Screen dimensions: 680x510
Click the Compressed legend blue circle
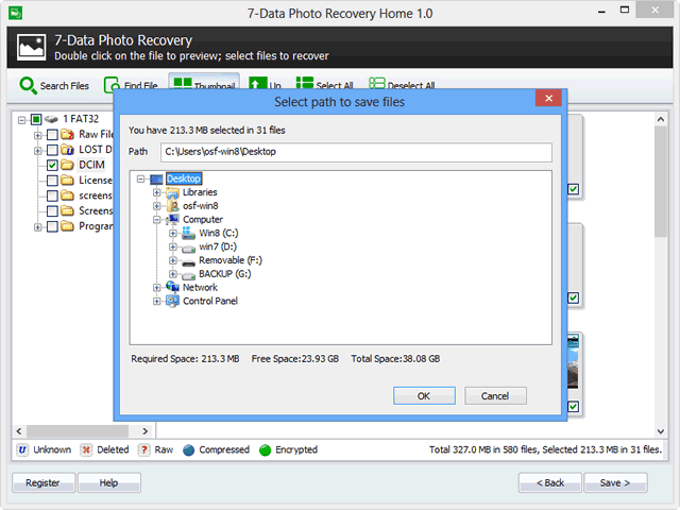(x=189, y=450)
